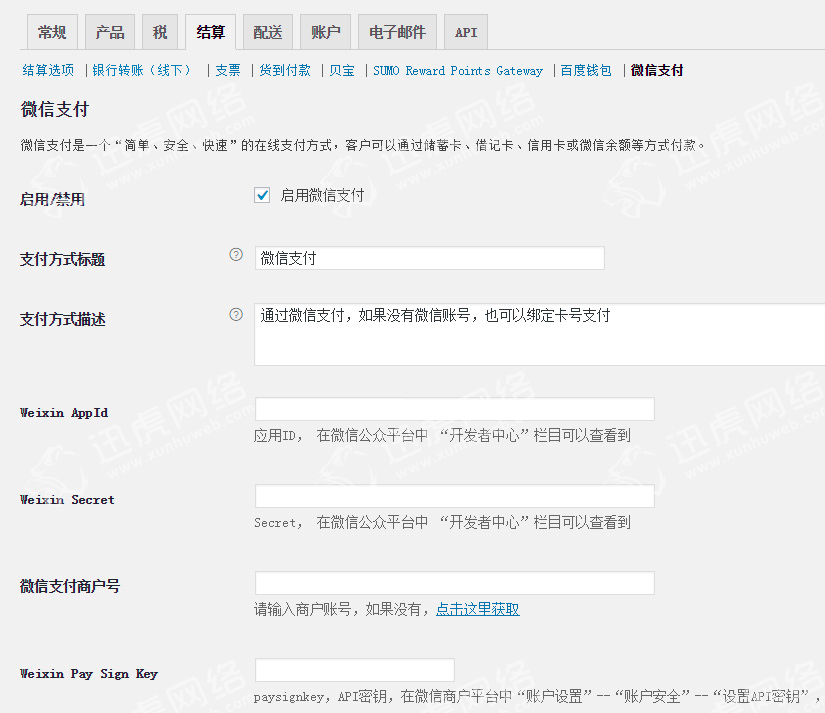Click the 微信支付 page heading
The height and width of the screenshot is (713, 825).
(x=55, y=109)
